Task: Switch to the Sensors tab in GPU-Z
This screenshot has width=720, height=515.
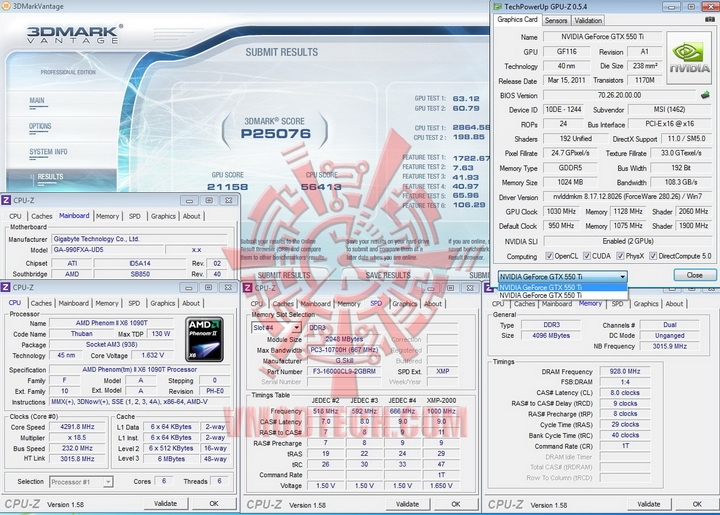Action: (x=556, y=20)
